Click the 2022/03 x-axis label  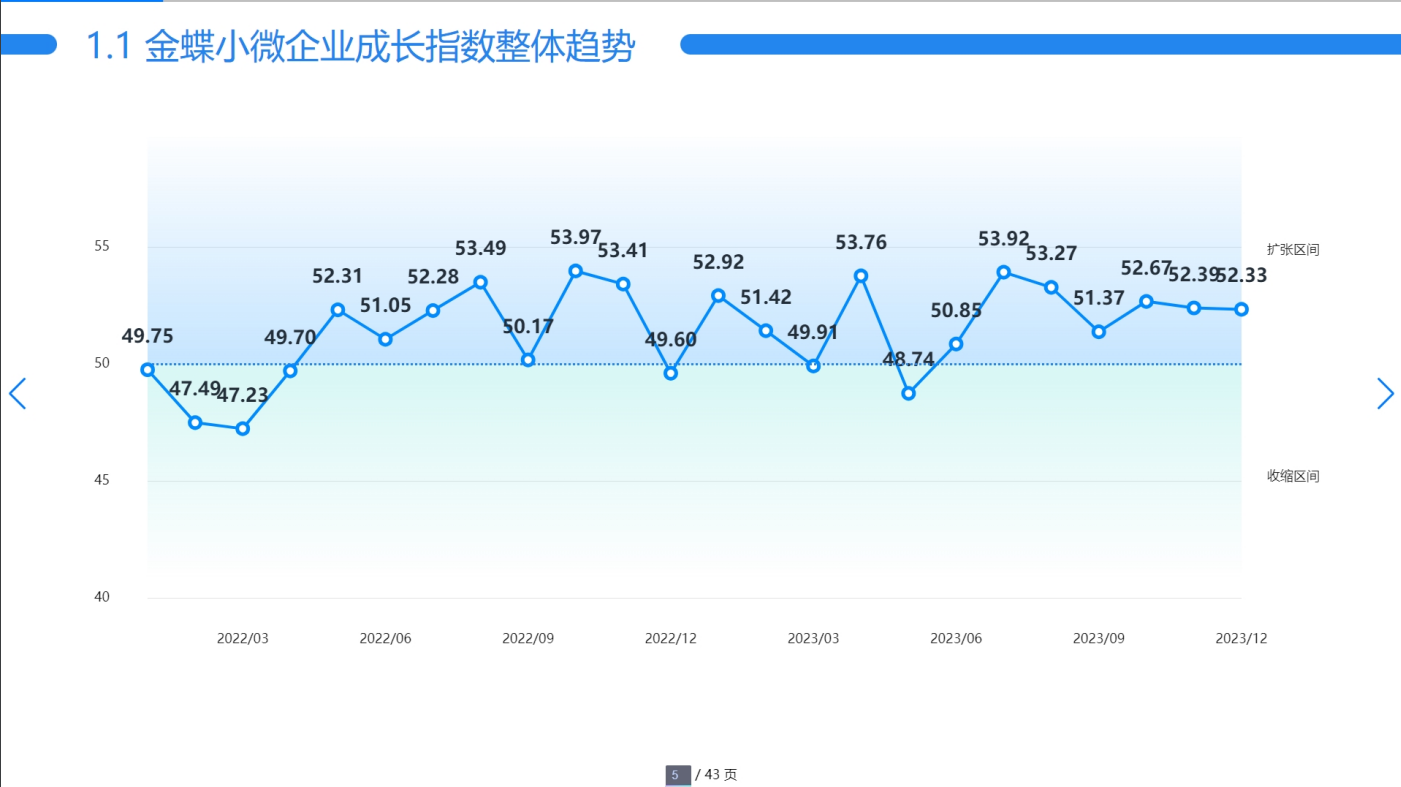[243, 639]
